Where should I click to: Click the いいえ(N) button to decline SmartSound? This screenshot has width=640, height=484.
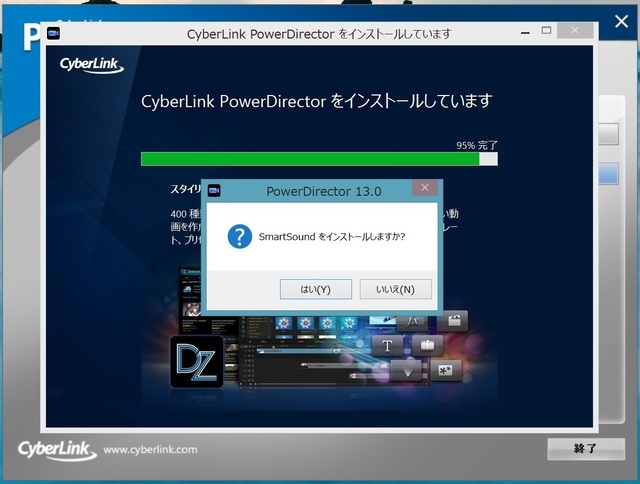tap(395, 289)
